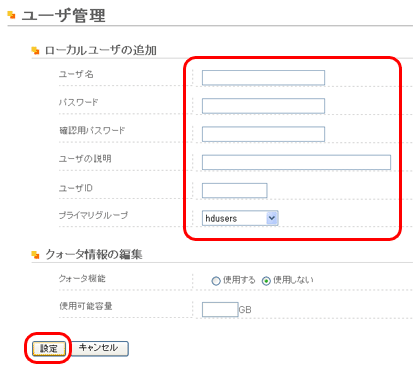Open the プライマリグループ hdusers dropdown

pos(240,218)
